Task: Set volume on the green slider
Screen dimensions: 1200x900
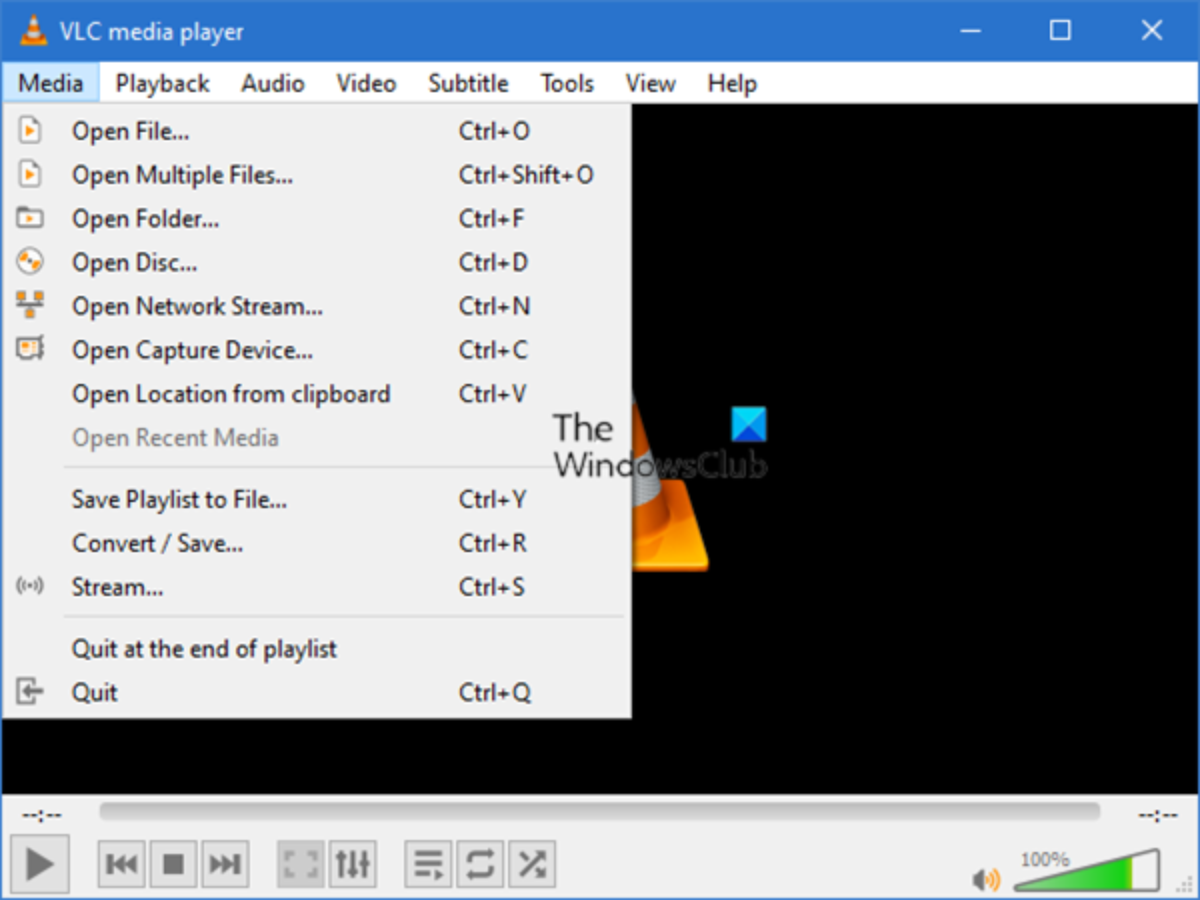Action: coord(1087,872)
